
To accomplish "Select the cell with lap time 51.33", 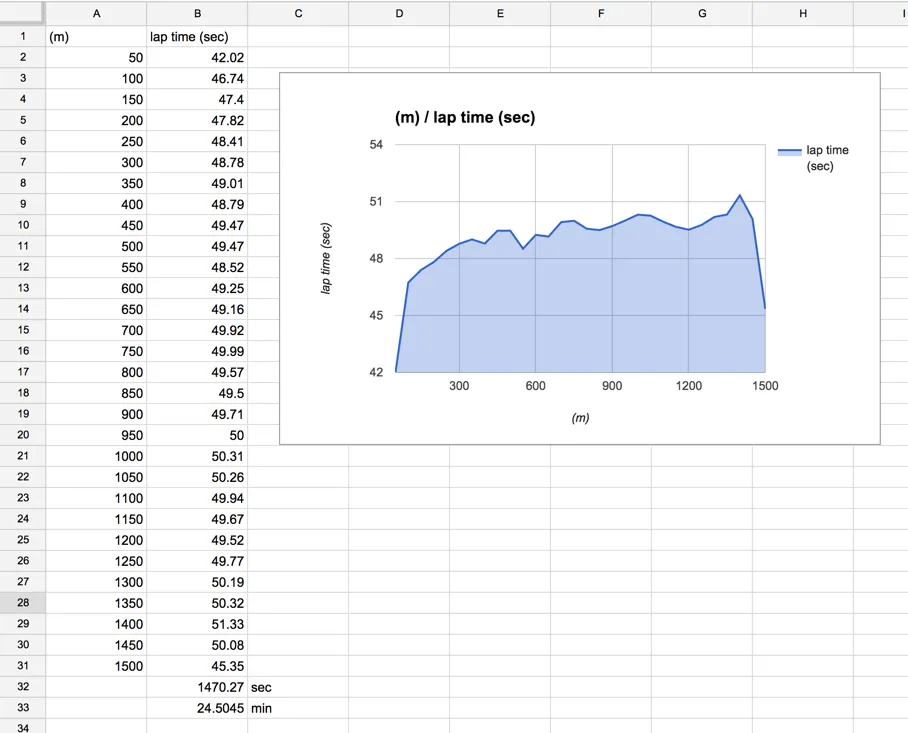I will pos(197,624).
